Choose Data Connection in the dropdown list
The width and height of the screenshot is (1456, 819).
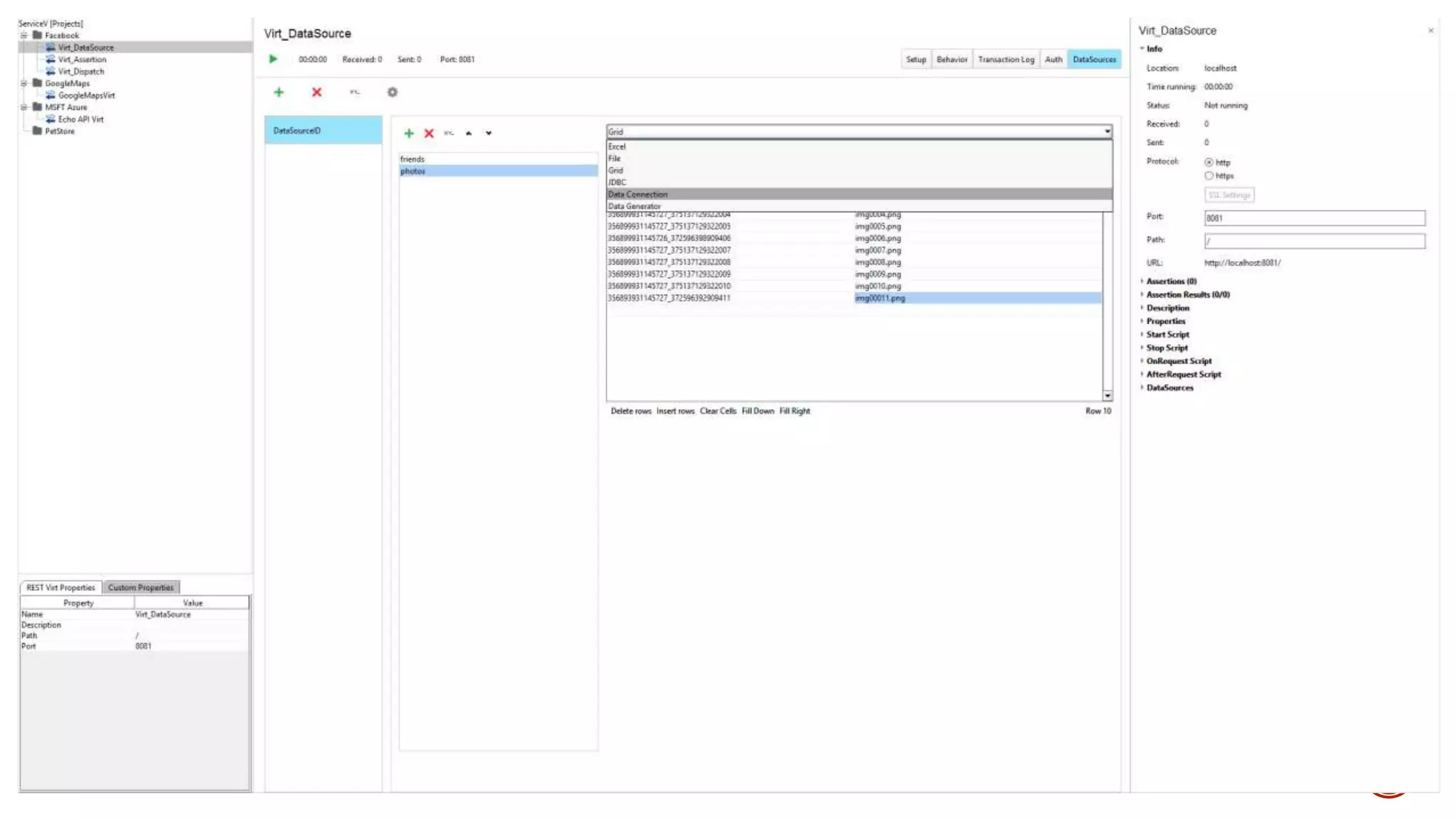click(x=638, y=194)
